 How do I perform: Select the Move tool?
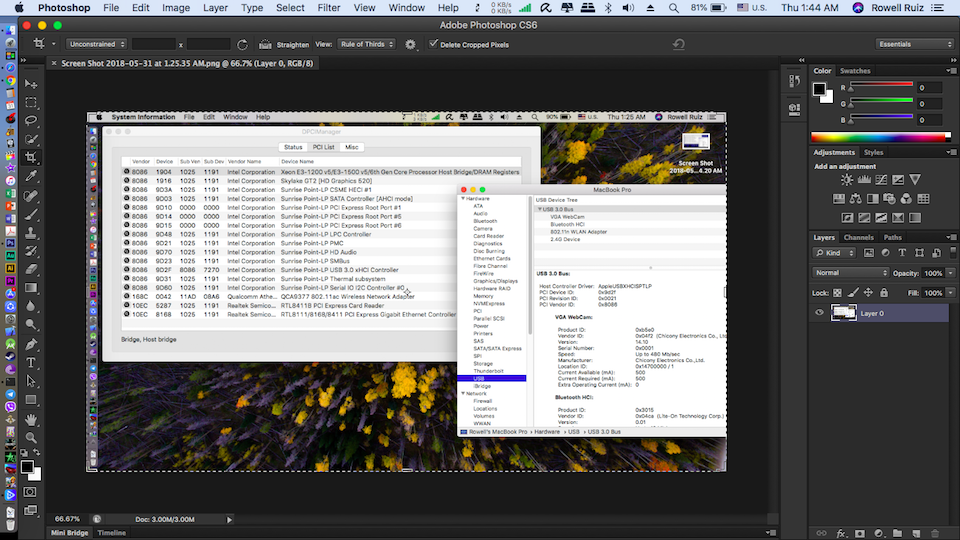pos(31,84)
